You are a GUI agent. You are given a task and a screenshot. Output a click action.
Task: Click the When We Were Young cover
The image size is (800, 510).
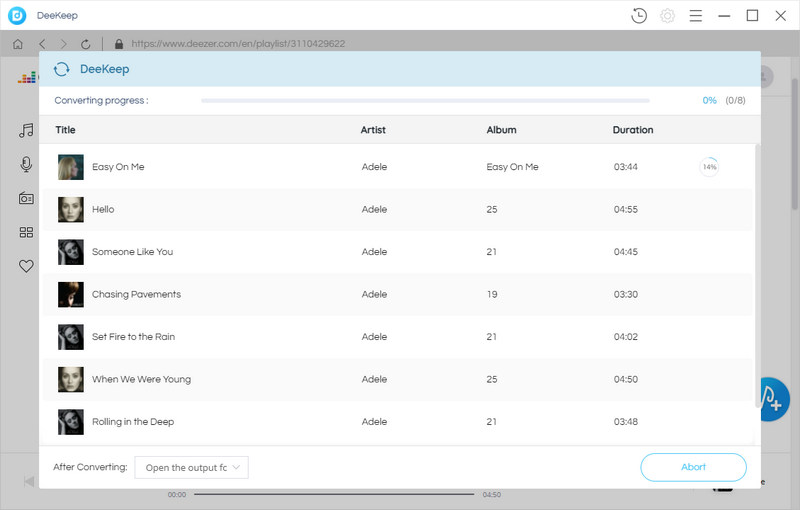(70, 379)
